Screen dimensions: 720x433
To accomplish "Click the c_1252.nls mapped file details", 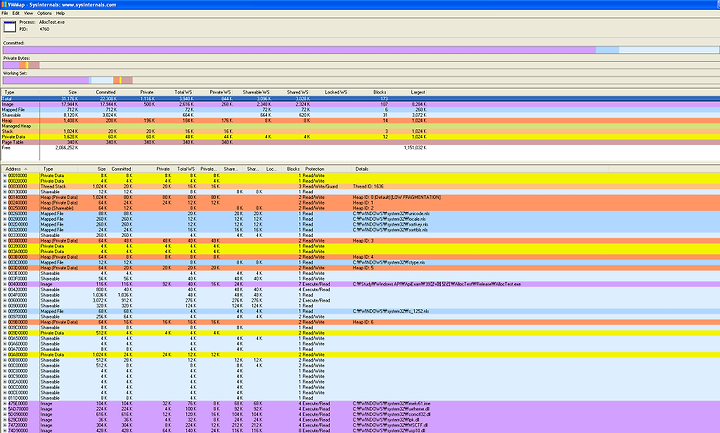I will tap(390, 311).
